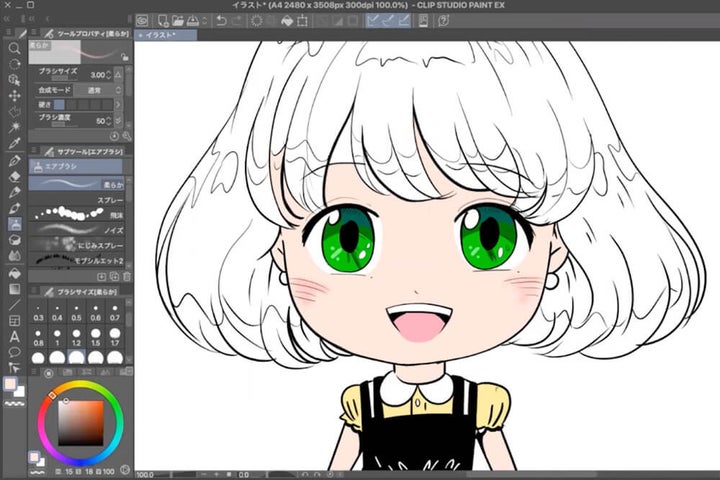
Task: Select the Text tool
Action: [x=14, y=336]
